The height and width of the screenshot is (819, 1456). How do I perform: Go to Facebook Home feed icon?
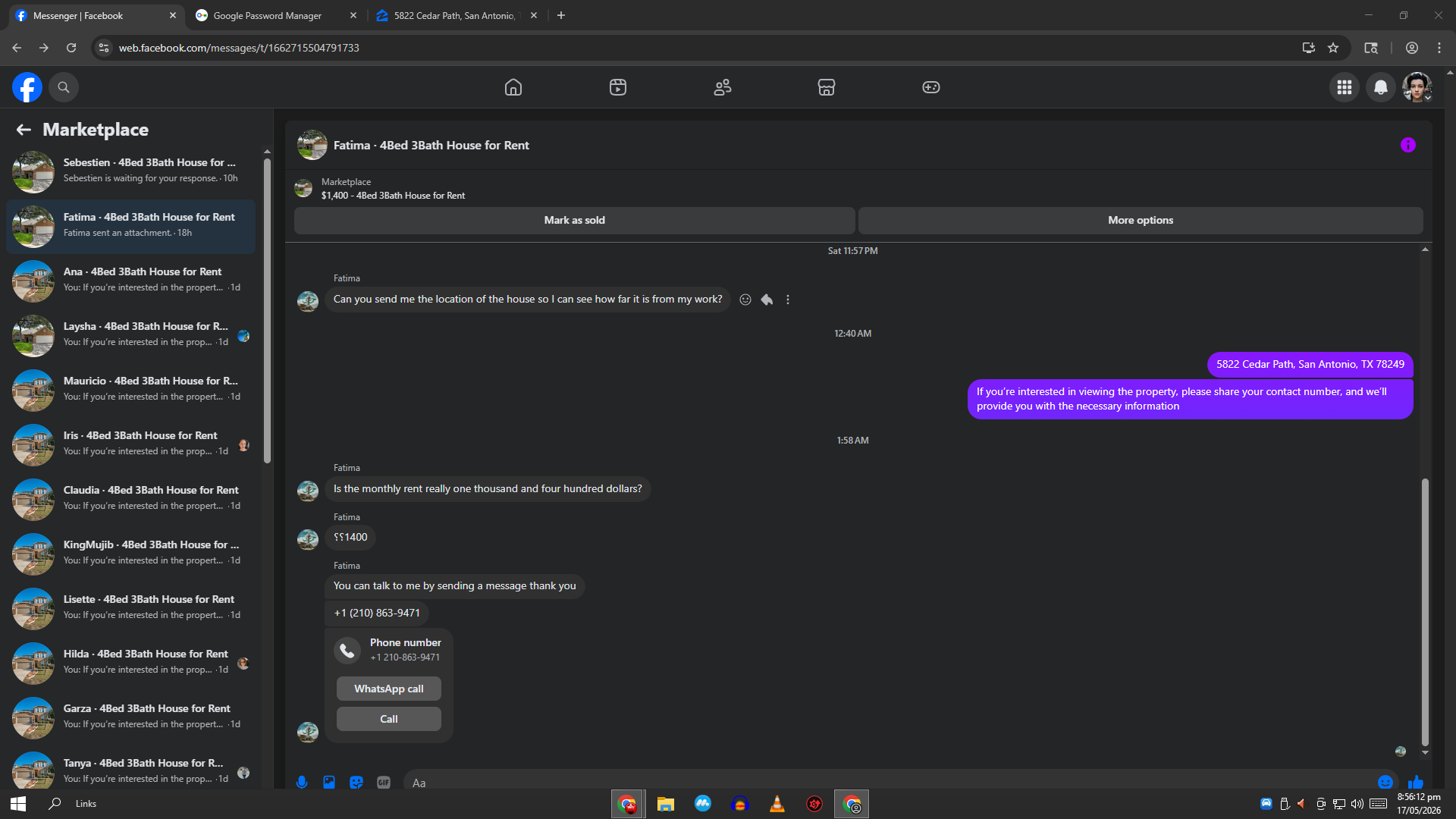click(513, 87)
